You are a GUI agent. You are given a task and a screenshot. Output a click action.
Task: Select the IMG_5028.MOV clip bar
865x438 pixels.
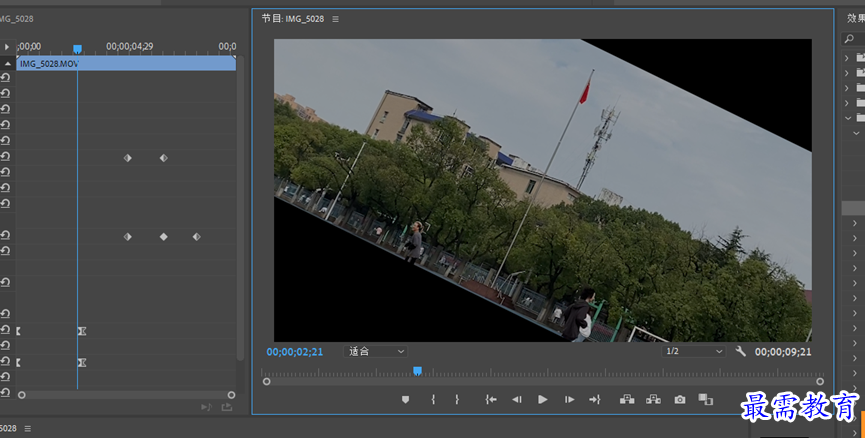(x=126, y=63)
